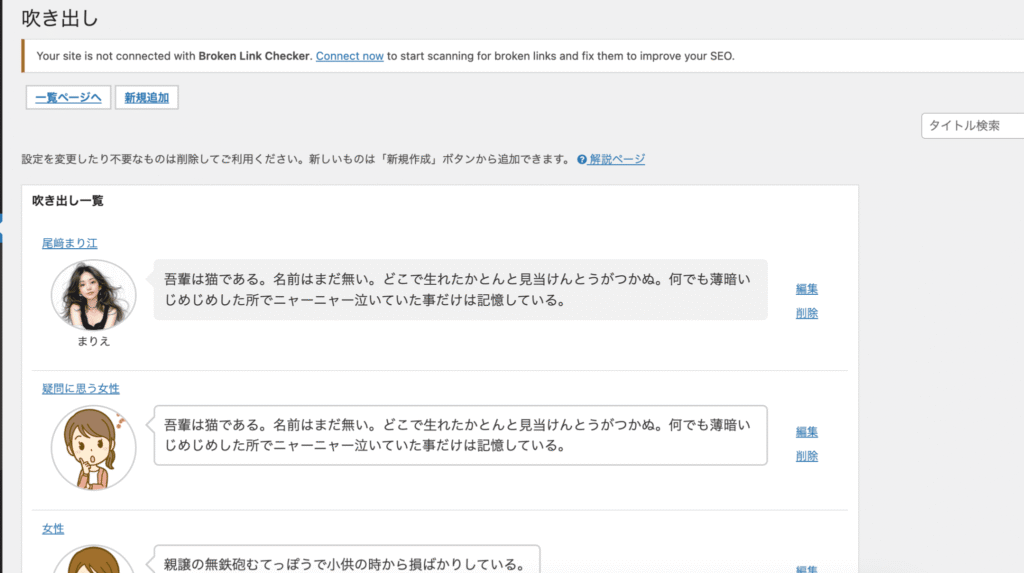
Task: Click the bubble starting with 親譲りの無鉄砲
Action: pyautogui.click(x=345, y=562)
